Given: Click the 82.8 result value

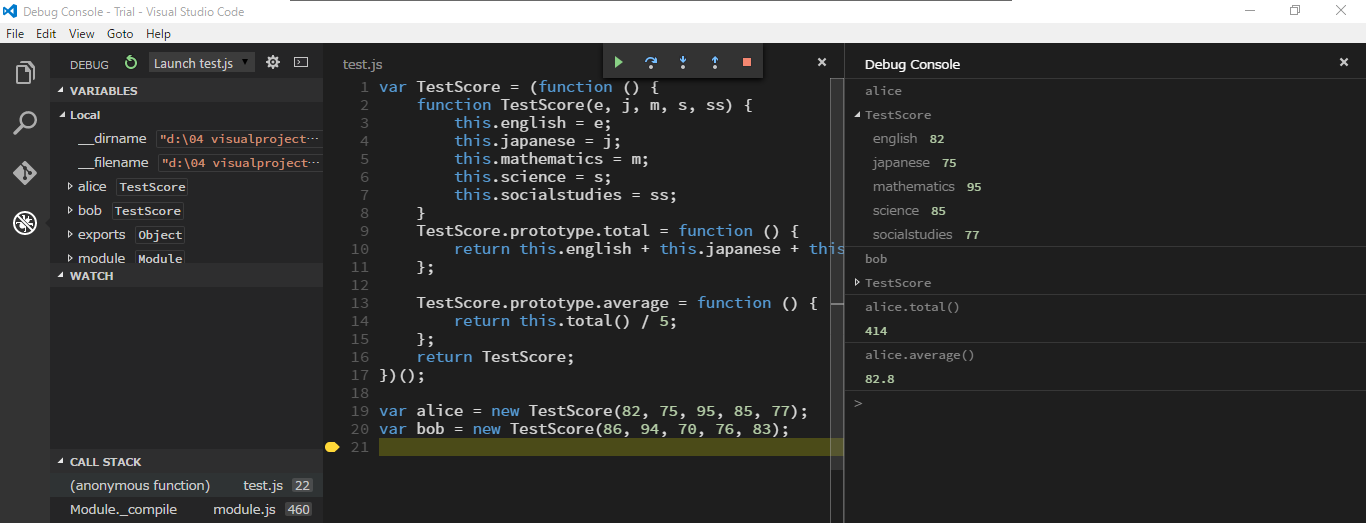Looking at the screenshot, I should pyautogui.click(x=880, y=379).
